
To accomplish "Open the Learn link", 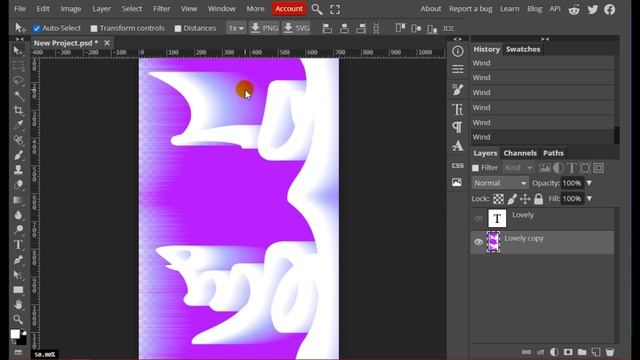I will tap(509, 9).
